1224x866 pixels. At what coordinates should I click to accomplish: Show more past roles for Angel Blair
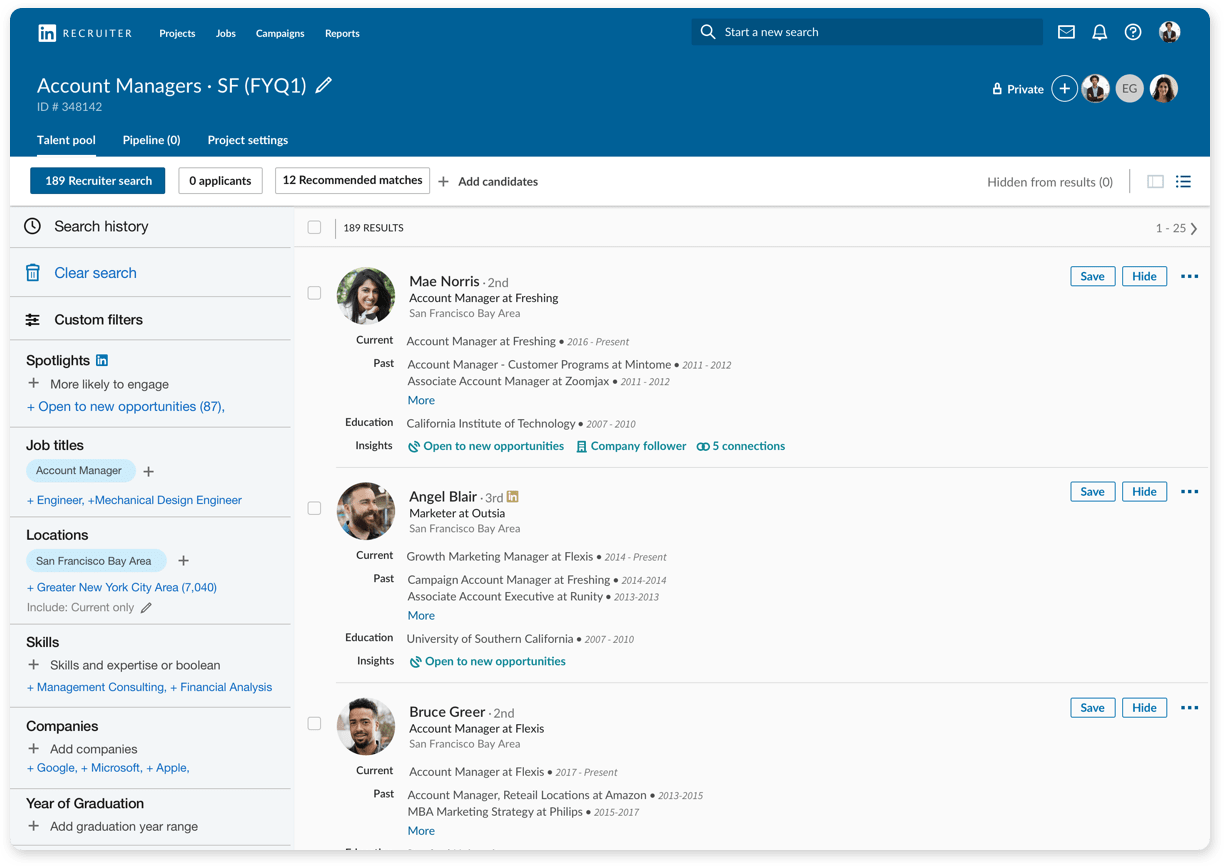pos(421,615)
